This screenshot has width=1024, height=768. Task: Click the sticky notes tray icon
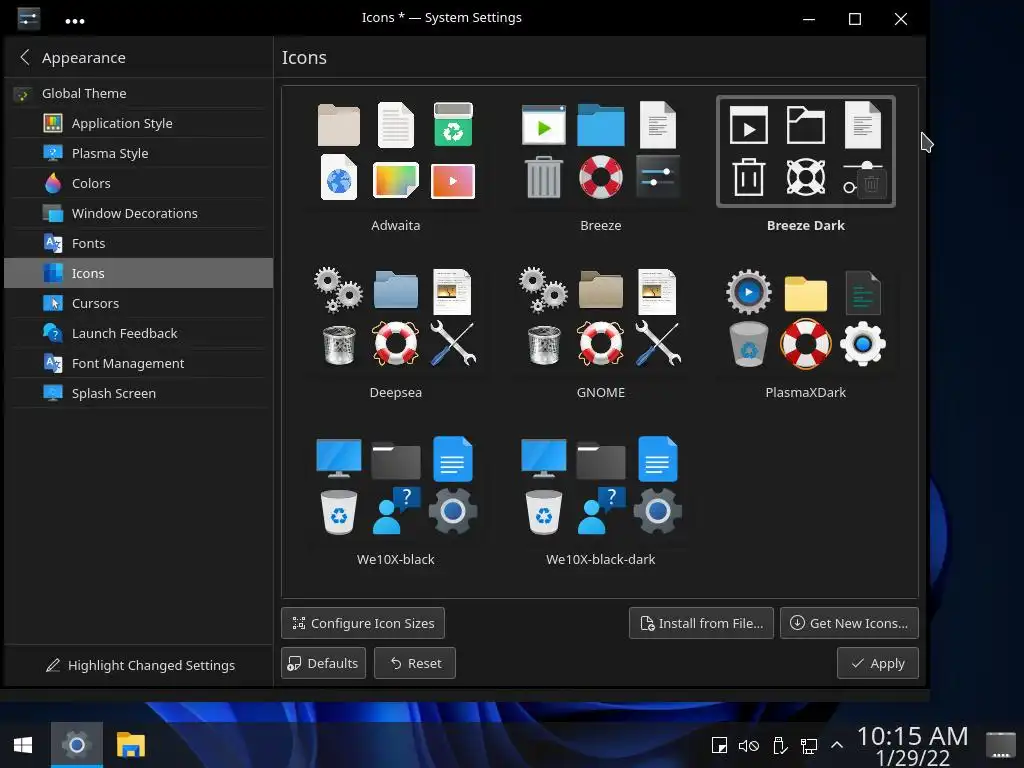(719, 745)
